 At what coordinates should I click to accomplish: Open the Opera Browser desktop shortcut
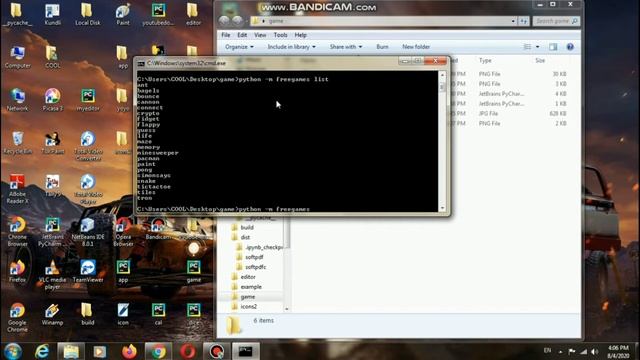(123, 232)
